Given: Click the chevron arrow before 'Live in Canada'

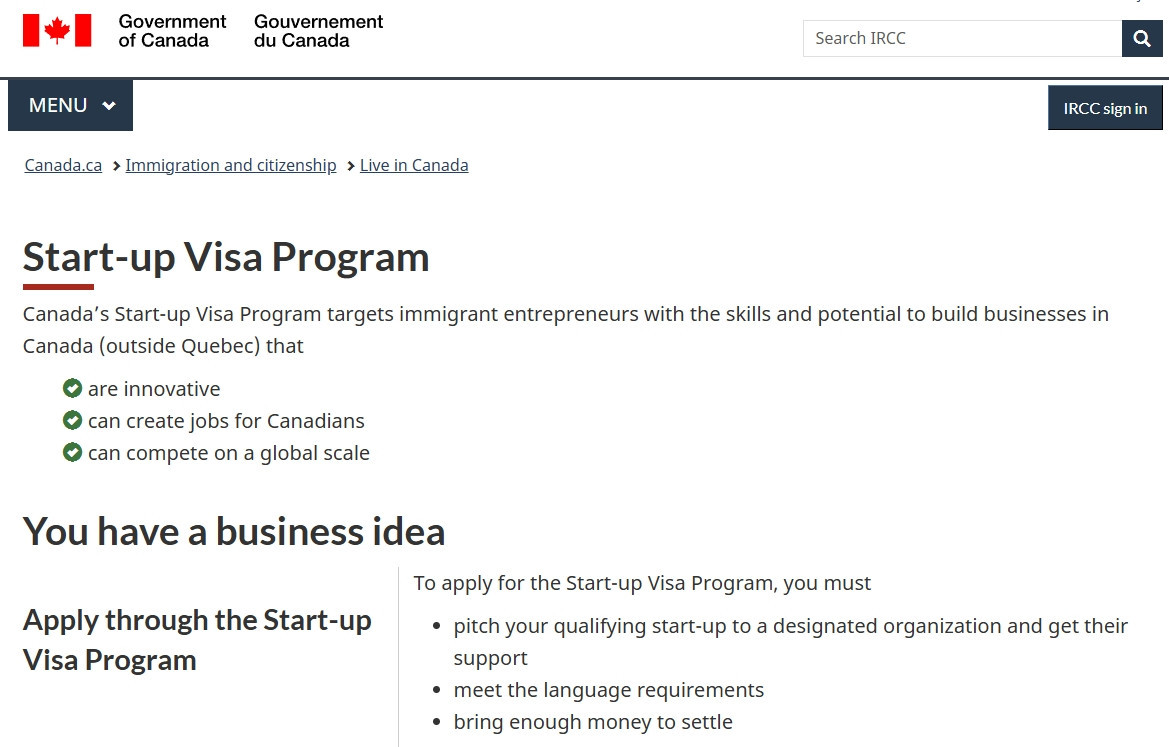Looking at the screenshot, I should (x=350, y=166).
